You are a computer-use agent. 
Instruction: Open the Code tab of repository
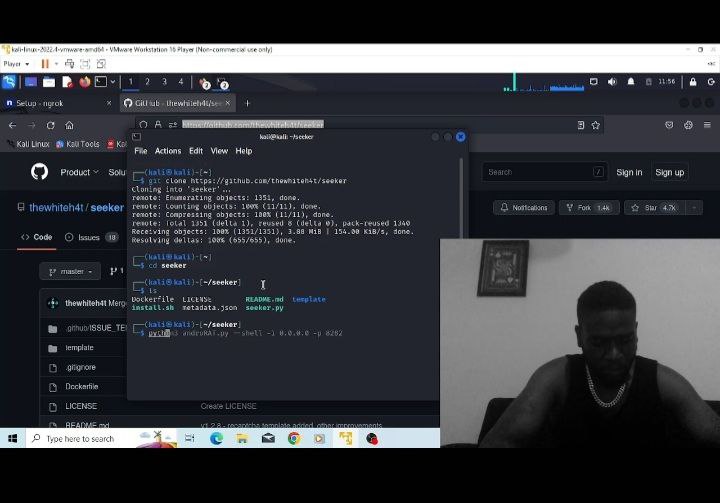(x=36, y=237)
